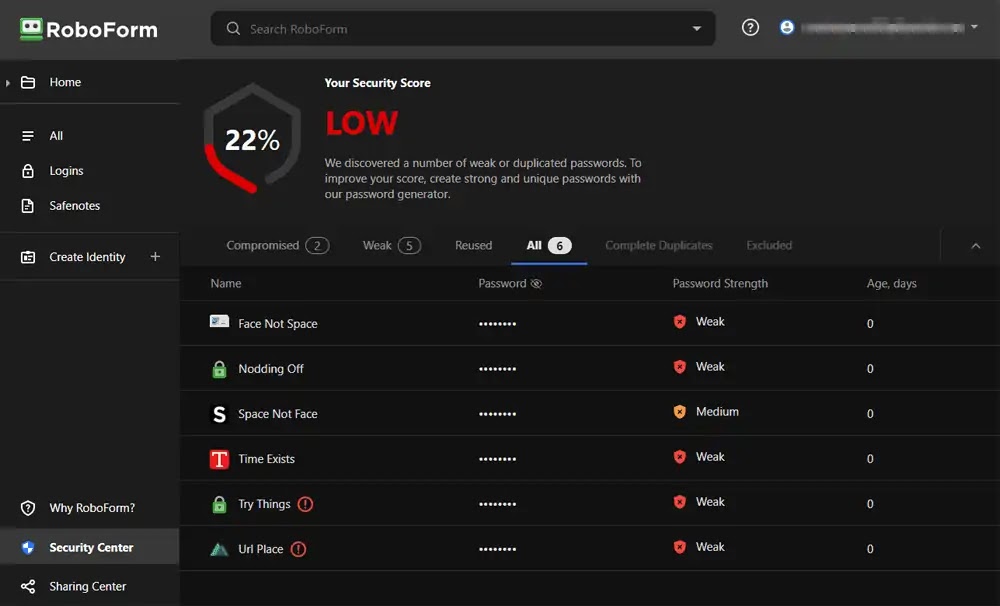
Task: Toggle password visibility eye in Password header
Action: 536,284
